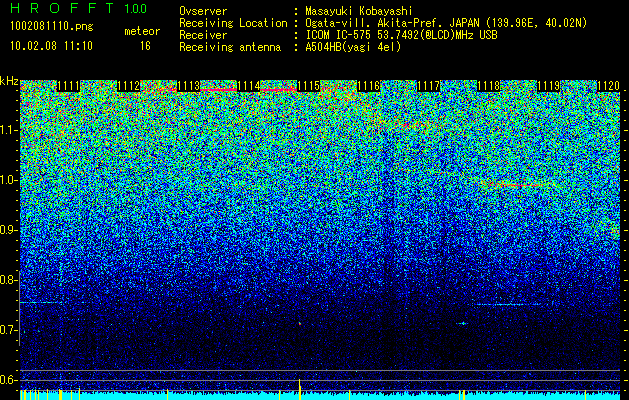
Task: Click the kHz axis unit label
Action: [x=9, y=81]
